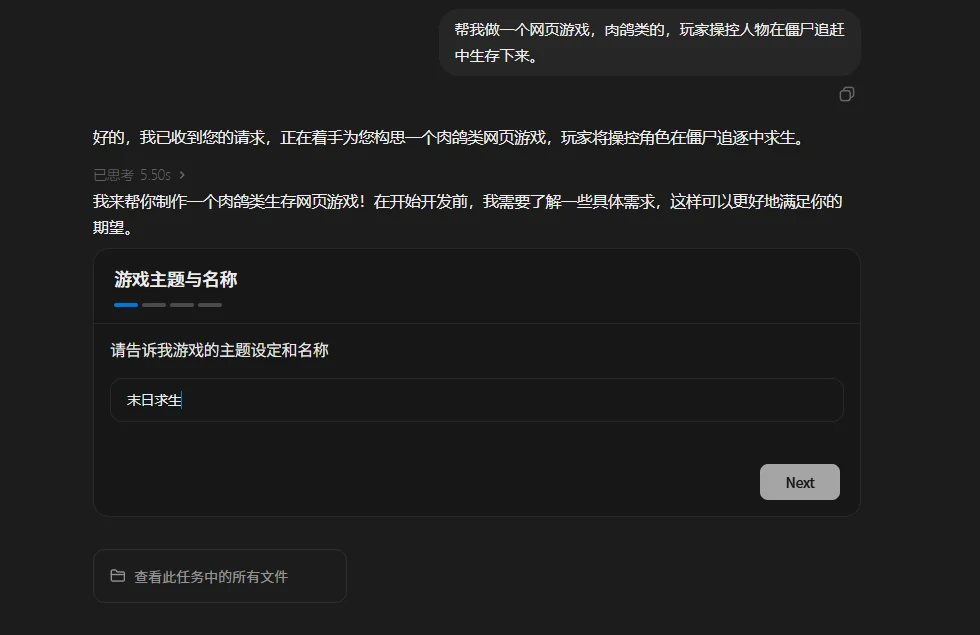The width and height of the screenshot is (980, 635).
Task: Click the word 期望 at paragraph end
Action: [x=112, y=228]
